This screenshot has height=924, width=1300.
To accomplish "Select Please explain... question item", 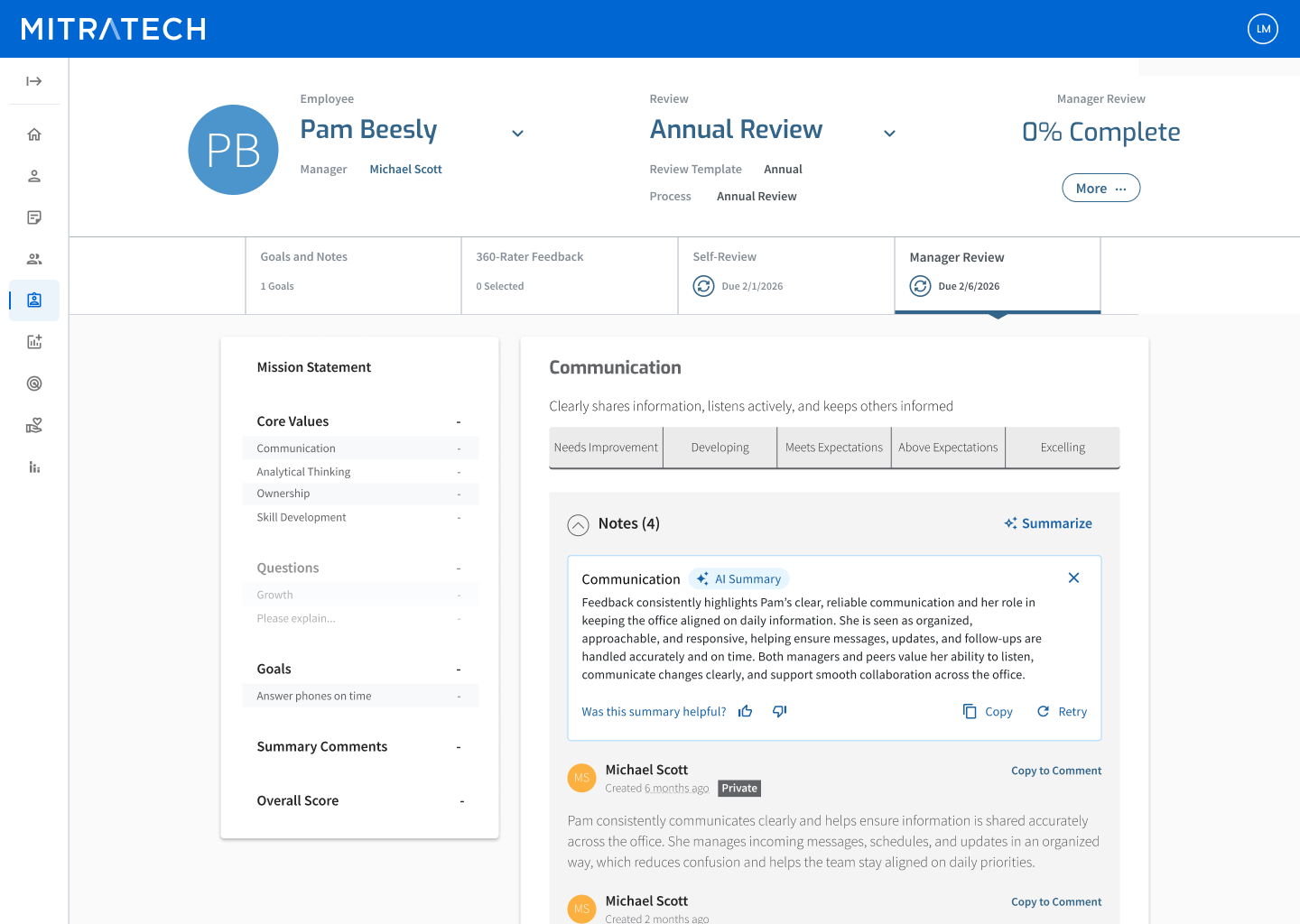I will 360,618.
